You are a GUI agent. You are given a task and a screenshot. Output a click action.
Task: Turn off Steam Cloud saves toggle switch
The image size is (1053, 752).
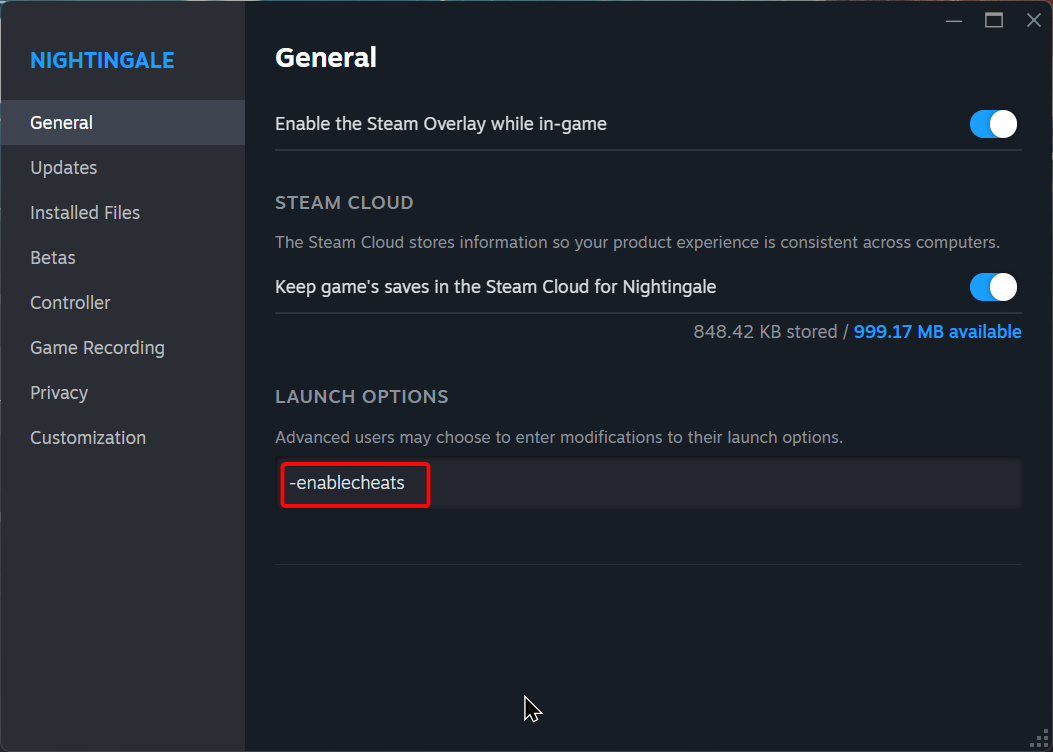(992, 288)
